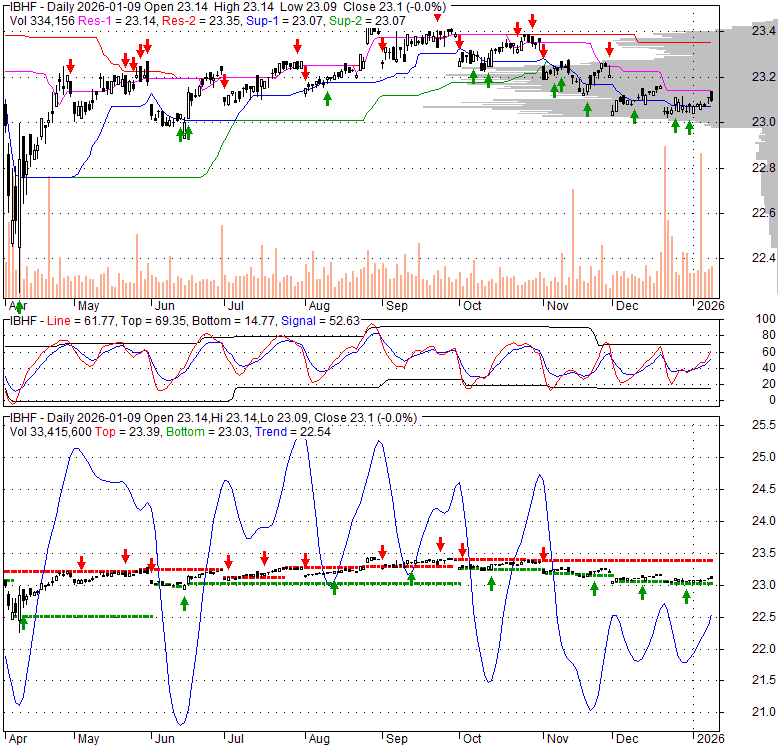Click the 23.4 price label on the top chart axis
Viewport: 780px width, 745px height.
(x=763, y=31)
